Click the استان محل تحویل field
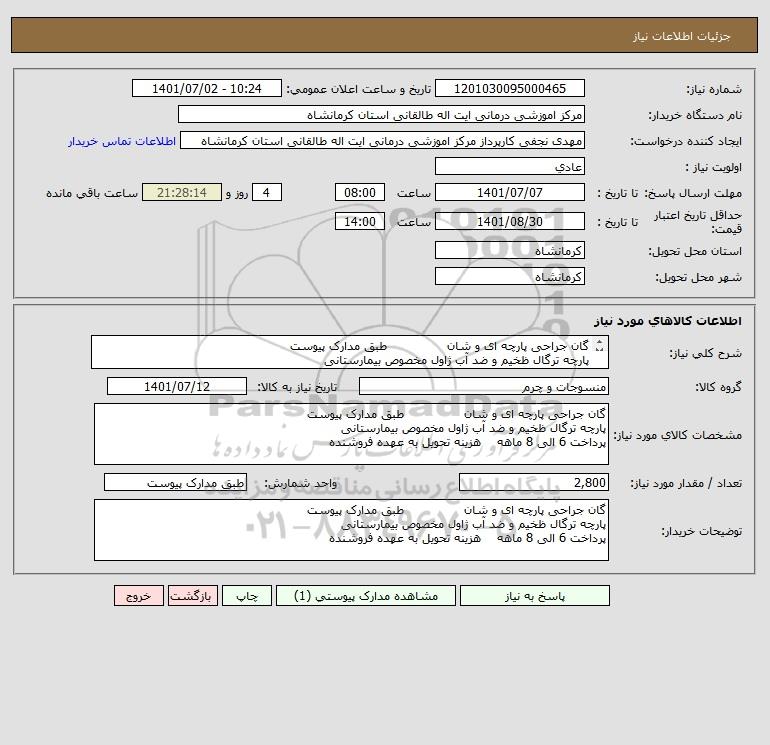This screenshot has width=770, height=745. tap(510, 250)
